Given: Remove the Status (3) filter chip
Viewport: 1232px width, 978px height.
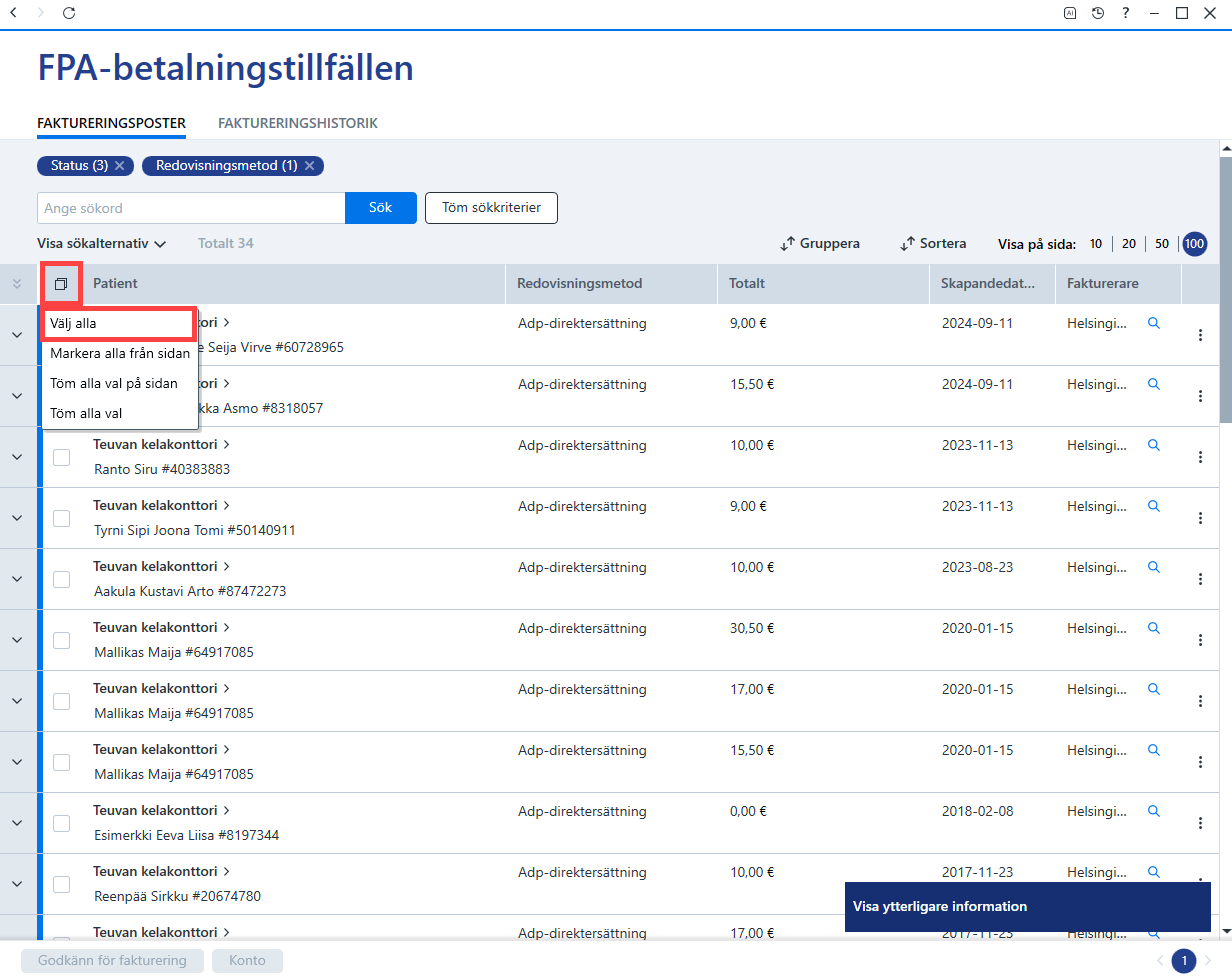Looking at the screenshot, I should click(119, 166).
